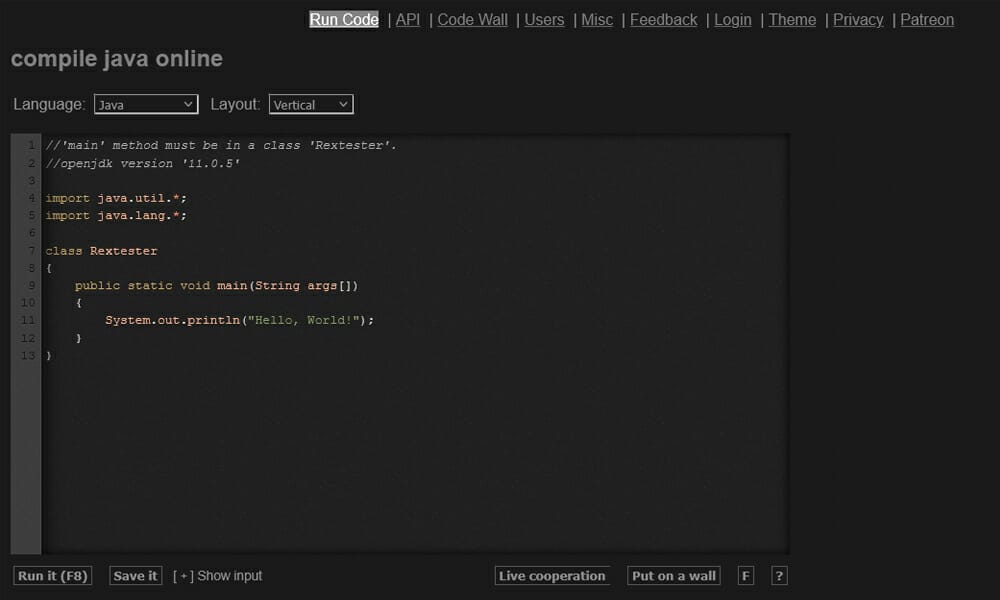Click the 'import java.util.*;' line
This screenshot has height=600, width=1000.
coord(116,198)
